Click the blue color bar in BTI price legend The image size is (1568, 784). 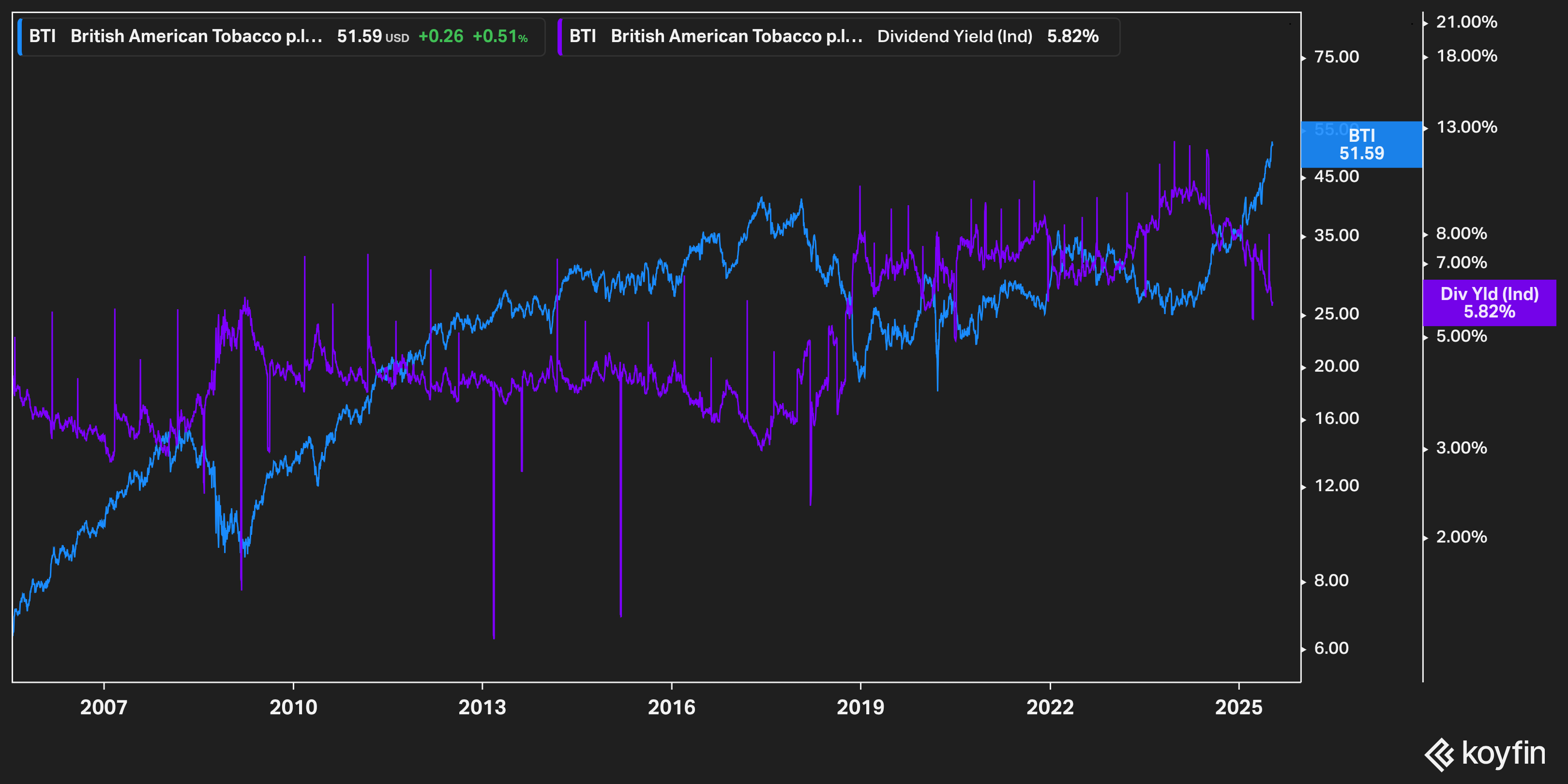coord(20,36)
